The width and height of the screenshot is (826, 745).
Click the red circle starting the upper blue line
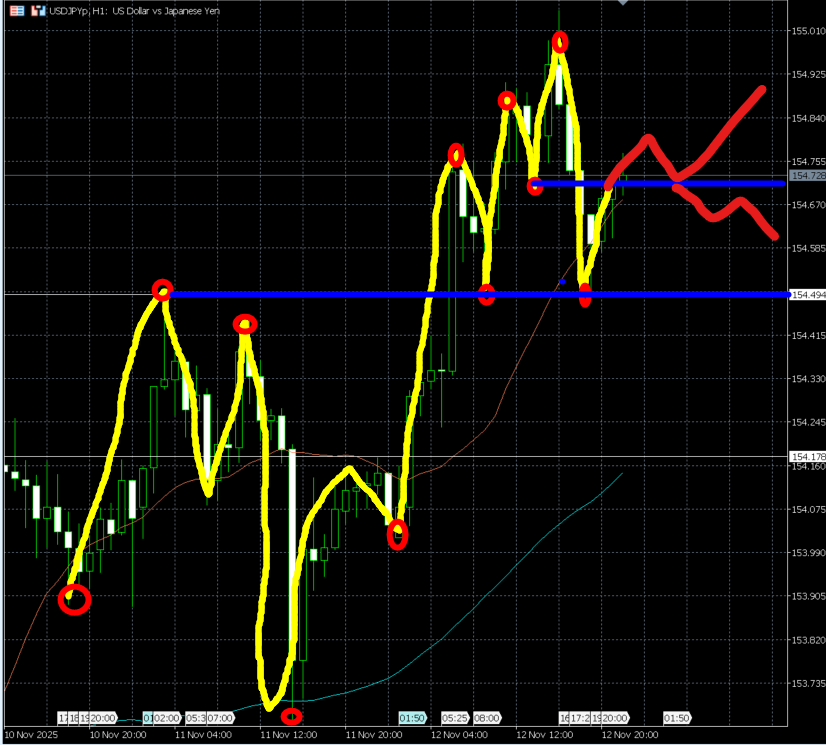[535, 185]
